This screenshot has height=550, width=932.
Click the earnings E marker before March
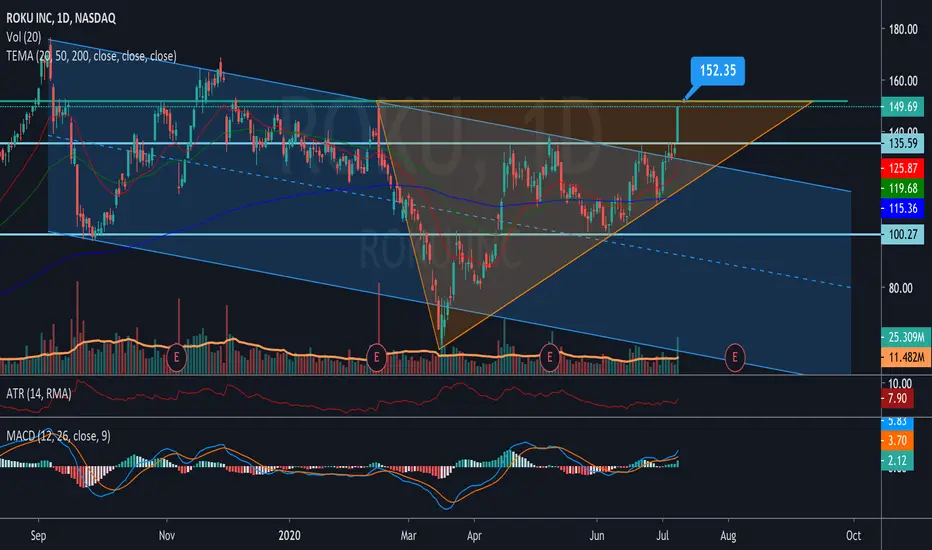pos(376,357)
